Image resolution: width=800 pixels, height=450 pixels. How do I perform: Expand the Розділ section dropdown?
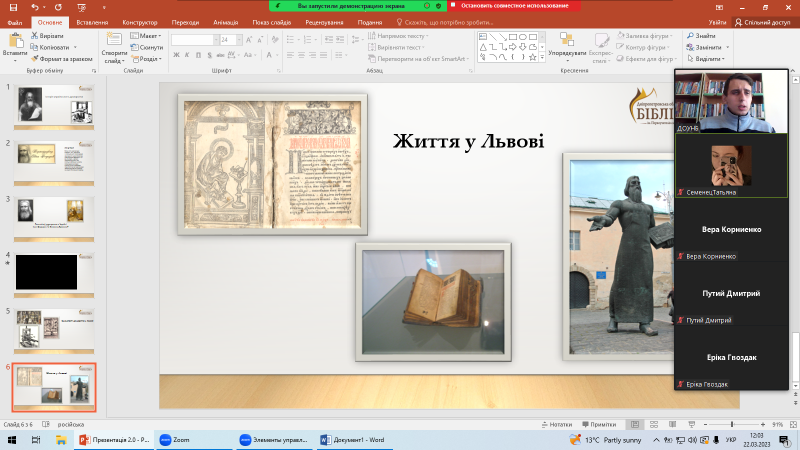coord(147,59)
